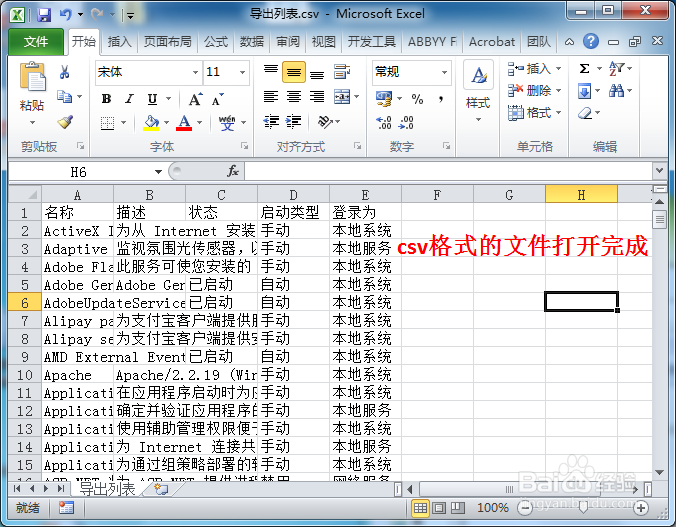Open number format dropdown 常规
The height and width of the screenshot is (527, 676).
pos(444,72)
